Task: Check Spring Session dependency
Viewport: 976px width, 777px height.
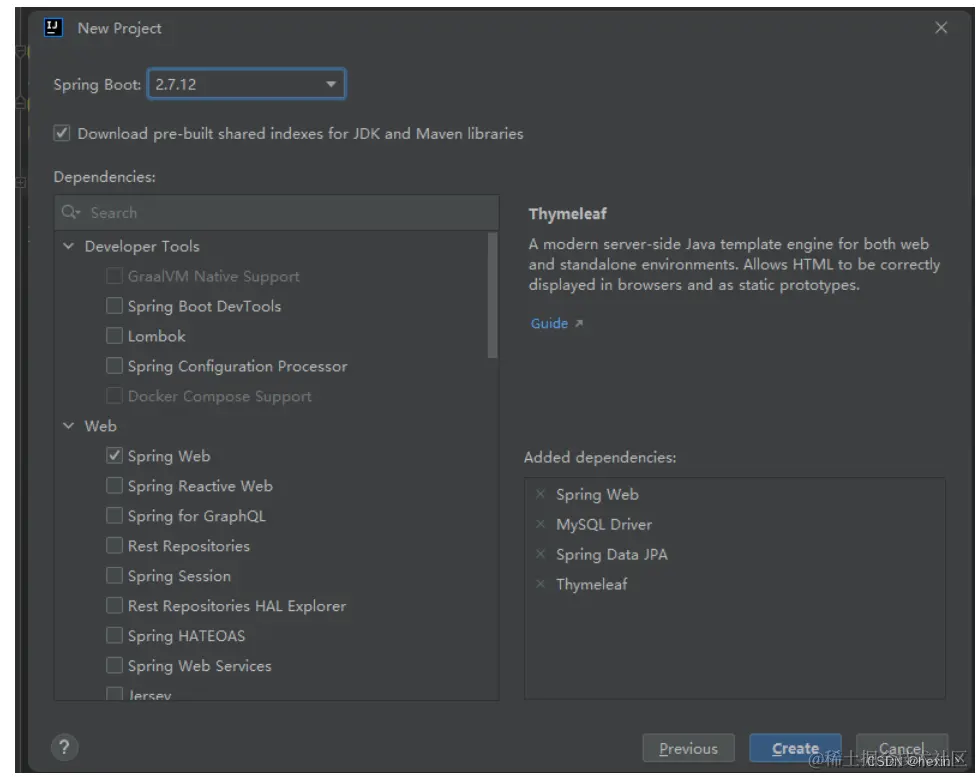Action: pyautogui.click(x=114, y=575)
